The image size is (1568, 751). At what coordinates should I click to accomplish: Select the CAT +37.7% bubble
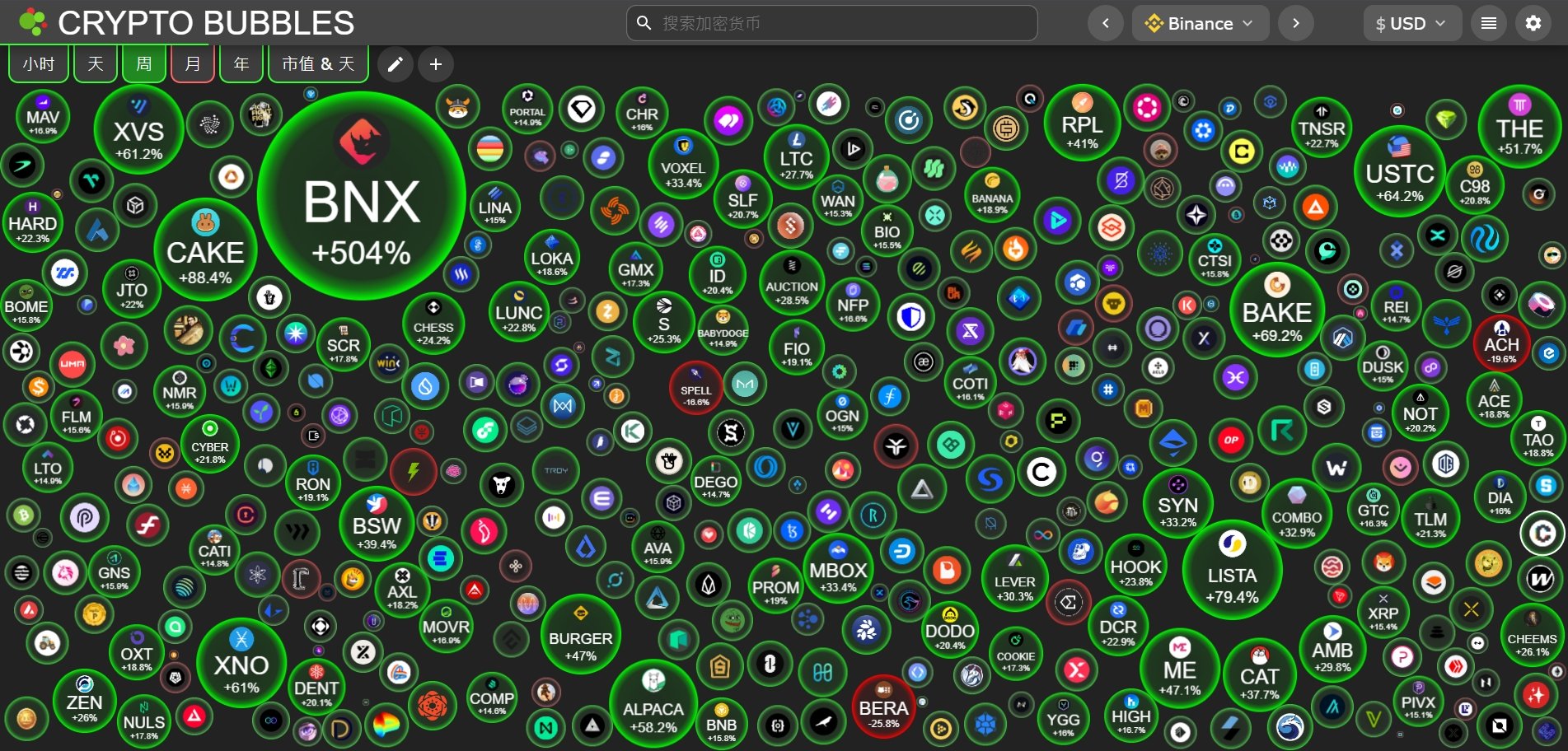1260,675
